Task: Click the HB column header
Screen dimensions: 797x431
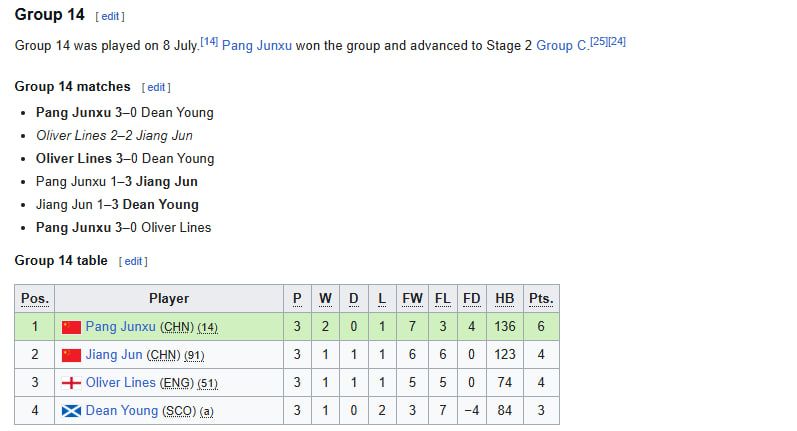Action: [x=505, y=298]
